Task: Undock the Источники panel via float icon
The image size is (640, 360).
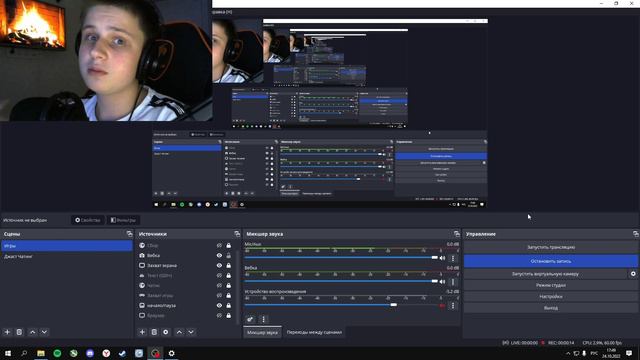Action: [x=237, y=234]
